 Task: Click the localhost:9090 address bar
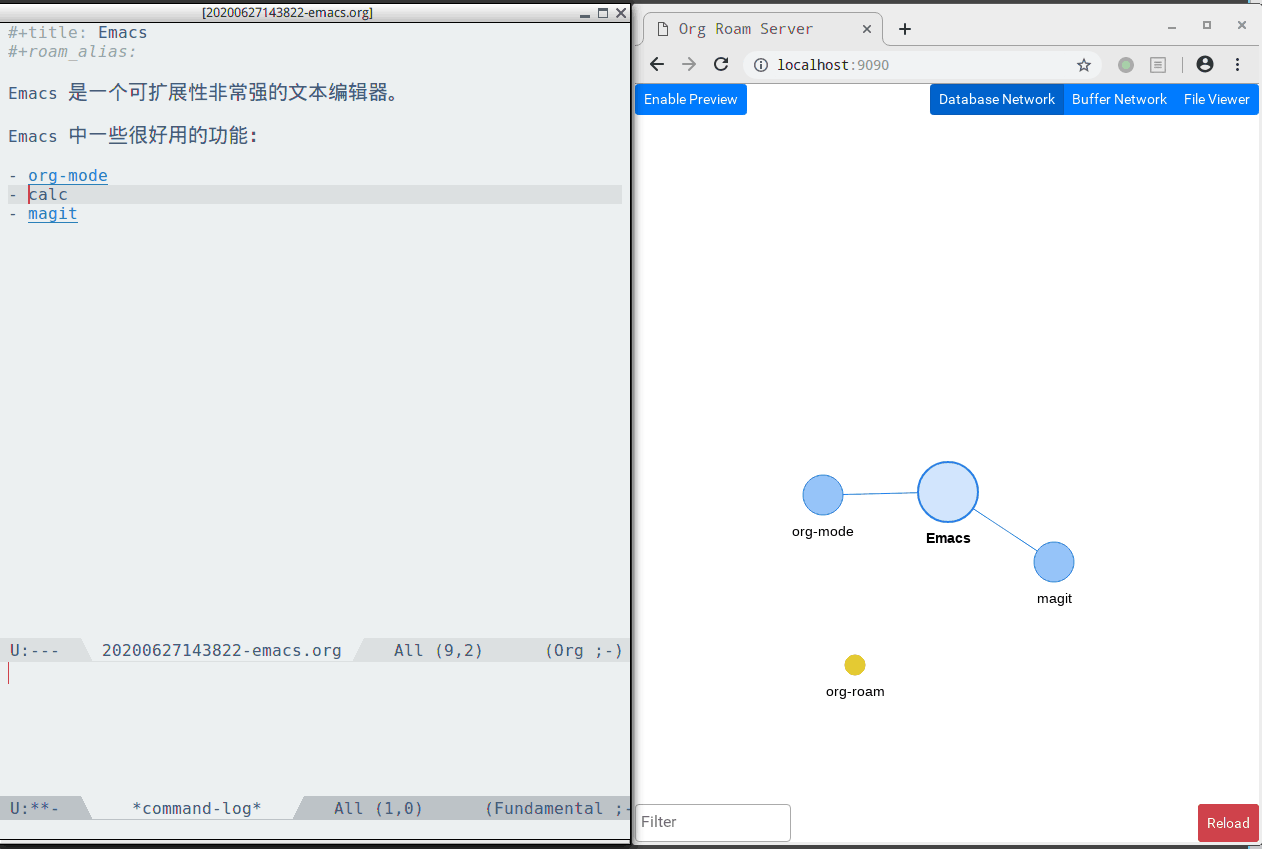point(922,65)
